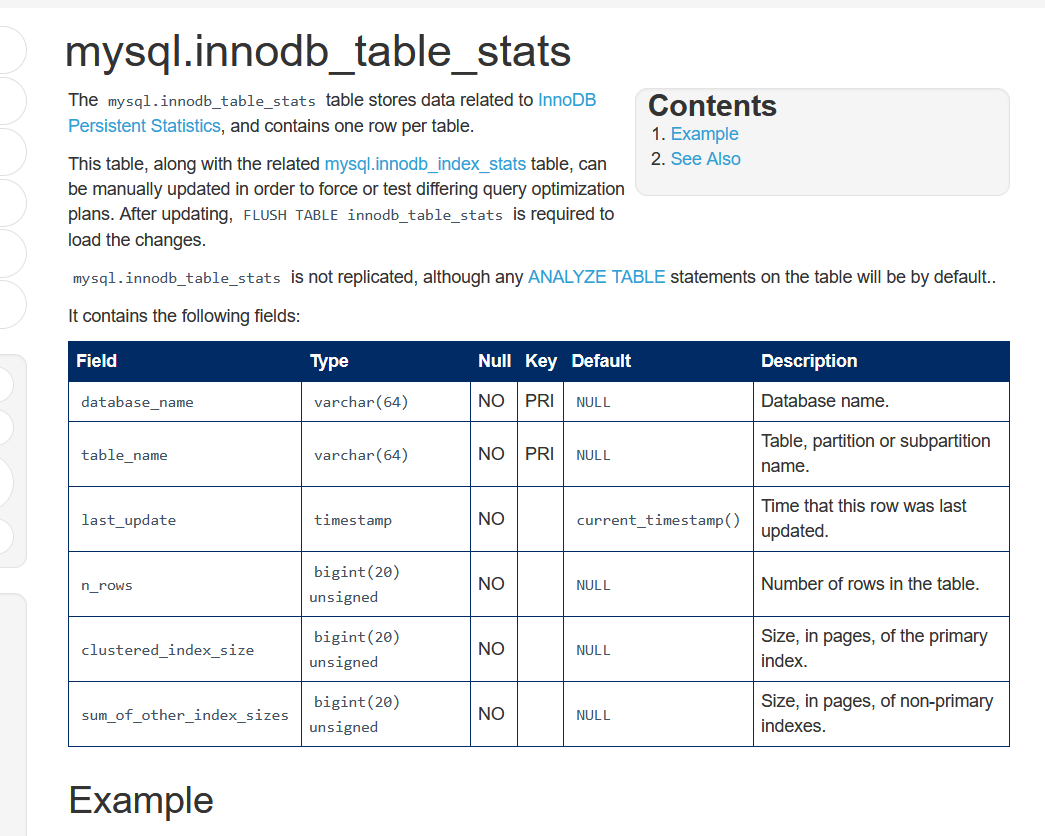This screenshot has height=836, width=1045.
Task: Click the Contents box heading
Action: (712, 106)
